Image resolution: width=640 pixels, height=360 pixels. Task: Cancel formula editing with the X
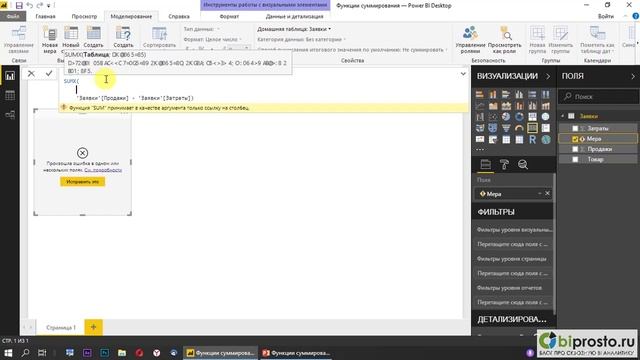click(31, 73)
